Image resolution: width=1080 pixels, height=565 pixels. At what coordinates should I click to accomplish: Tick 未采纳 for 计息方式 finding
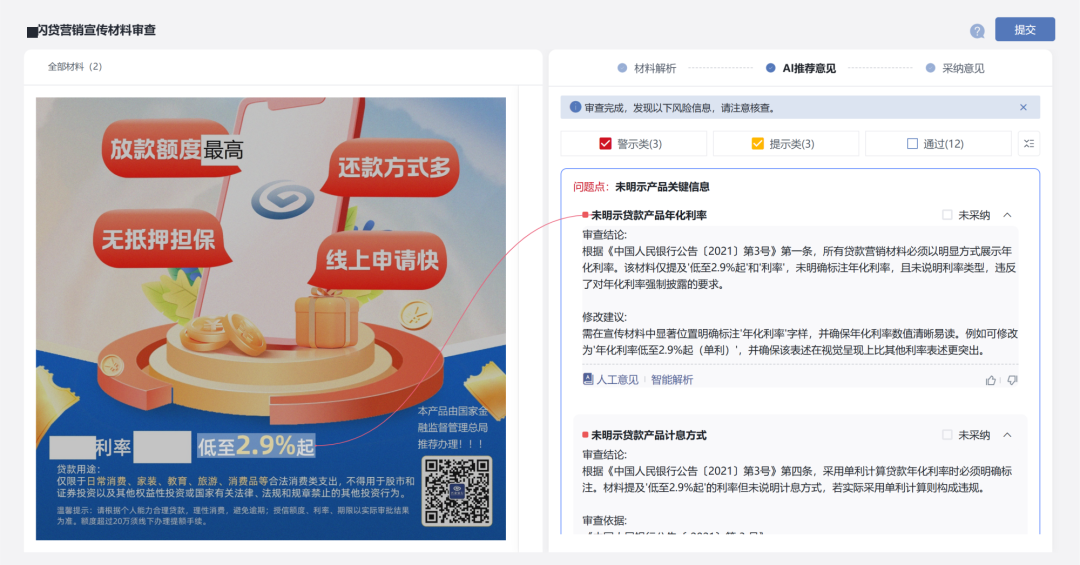pos(947,435)
